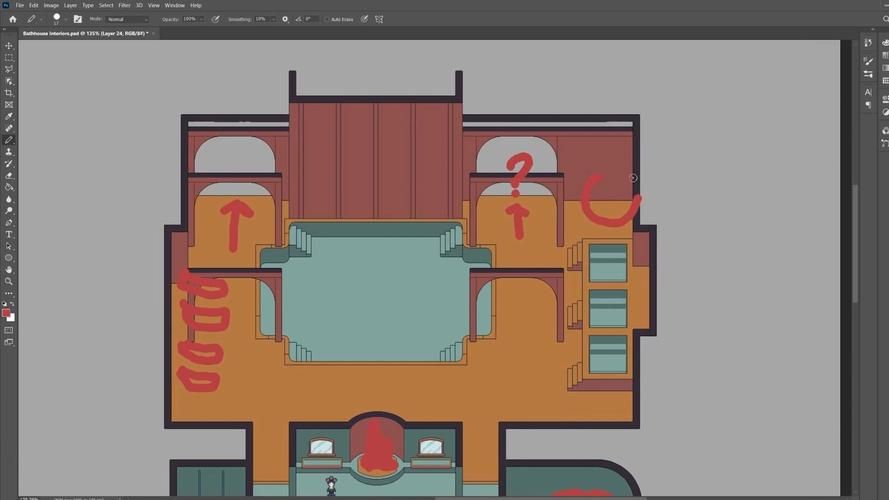Open the Select menu
This screenshot has width=889, height=500.
[106, 5]
